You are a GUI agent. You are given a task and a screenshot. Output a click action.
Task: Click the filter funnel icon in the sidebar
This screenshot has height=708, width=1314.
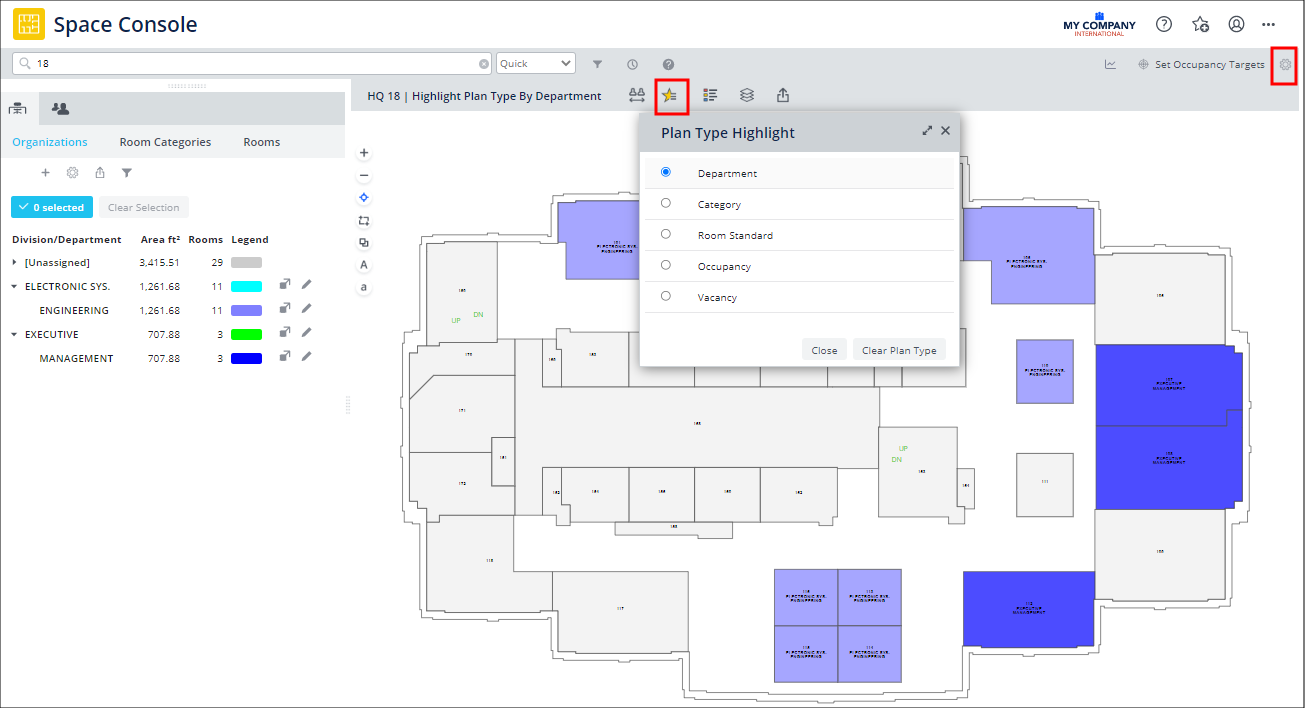(126, 172)
